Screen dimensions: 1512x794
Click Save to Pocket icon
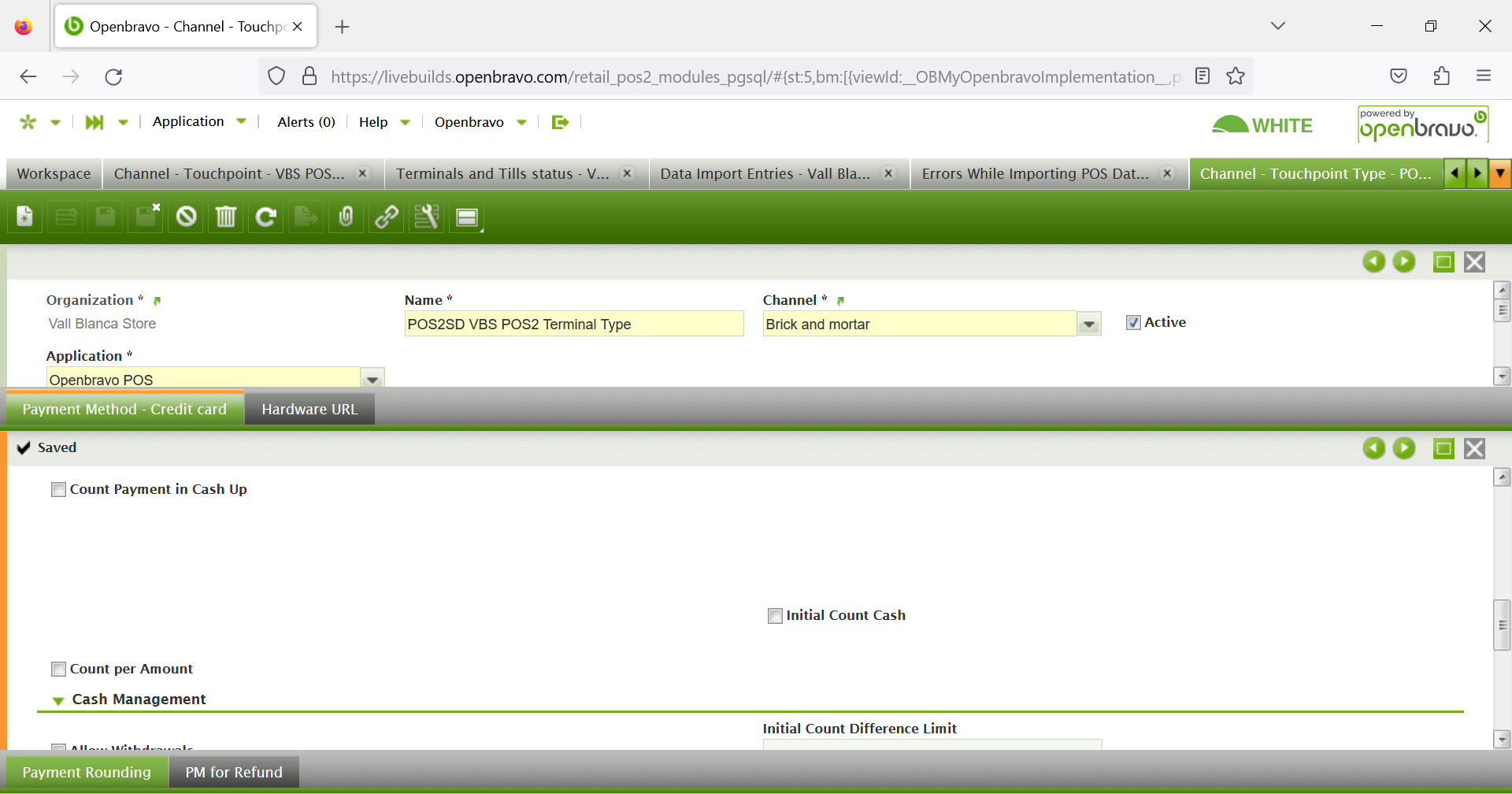(1399, 76)
